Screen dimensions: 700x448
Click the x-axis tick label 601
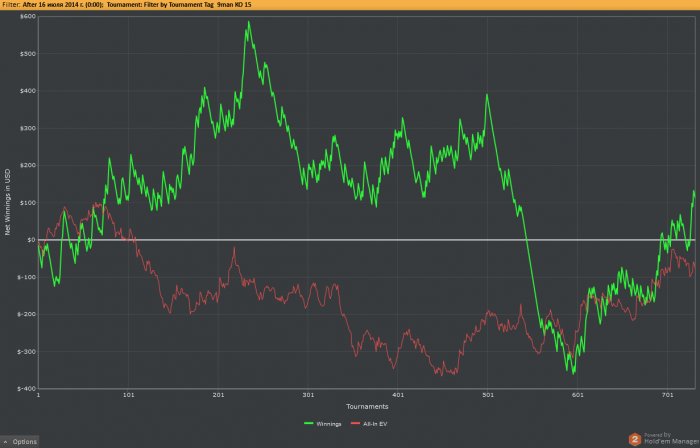click(x=578, y=395)
